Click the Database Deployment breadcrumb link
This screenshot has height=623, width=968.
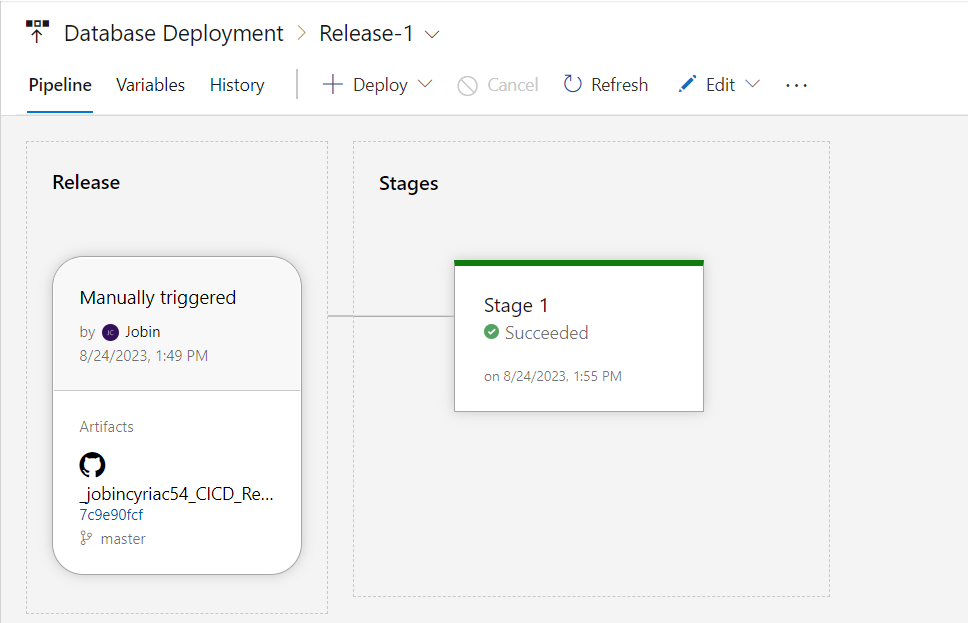pyautogui.click(x=174, y=33)
